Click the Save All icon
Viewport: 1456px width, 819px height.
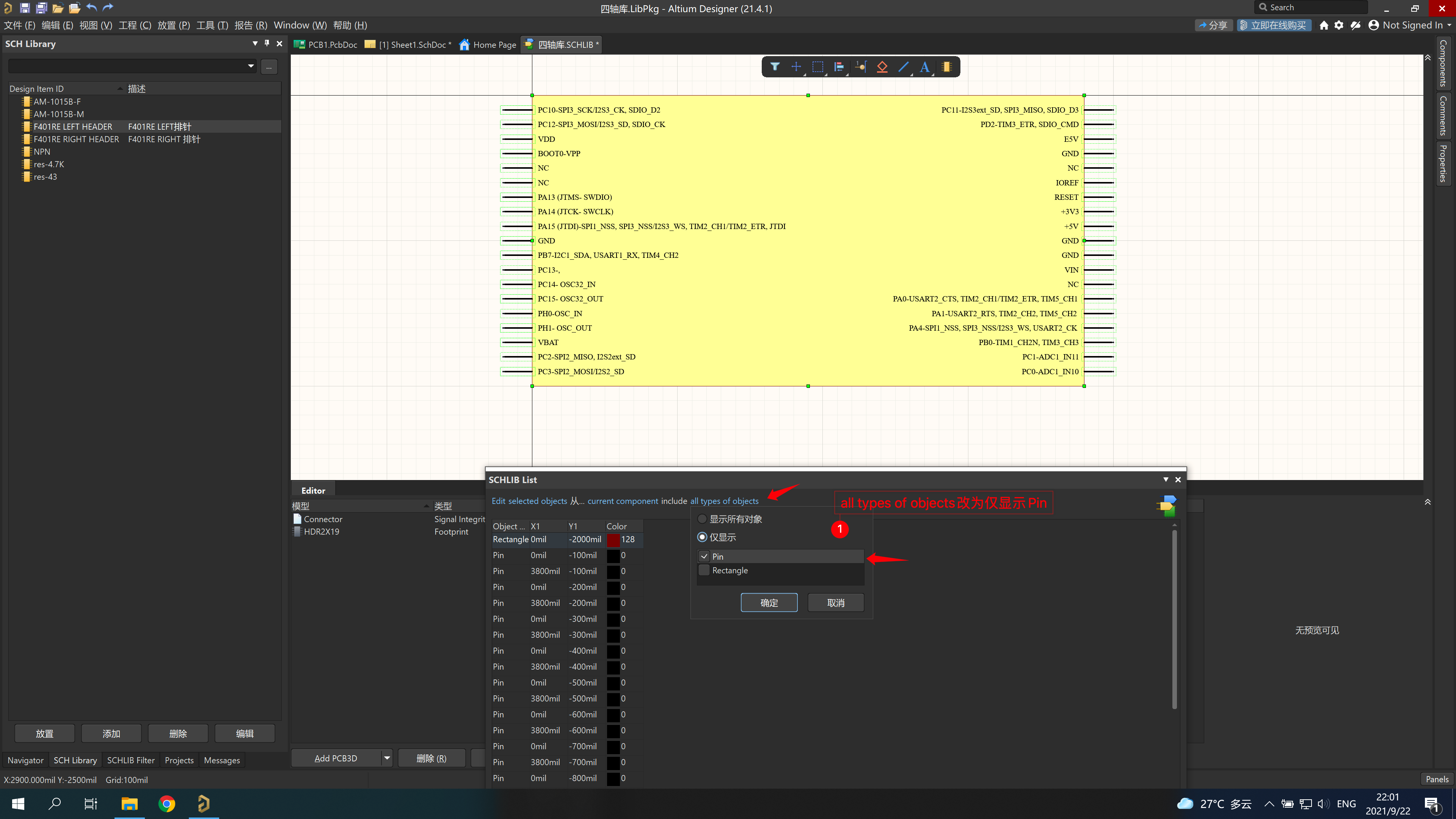pos(41,8)
